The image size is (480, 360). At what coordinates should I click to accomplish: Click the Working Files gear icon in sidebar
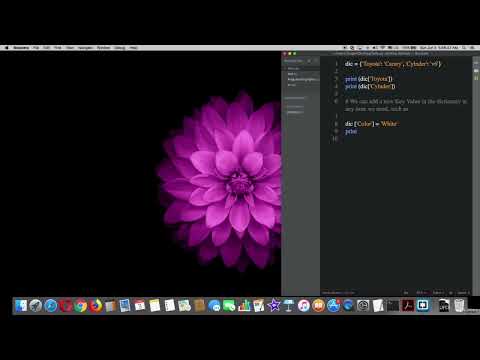[309, 61]
